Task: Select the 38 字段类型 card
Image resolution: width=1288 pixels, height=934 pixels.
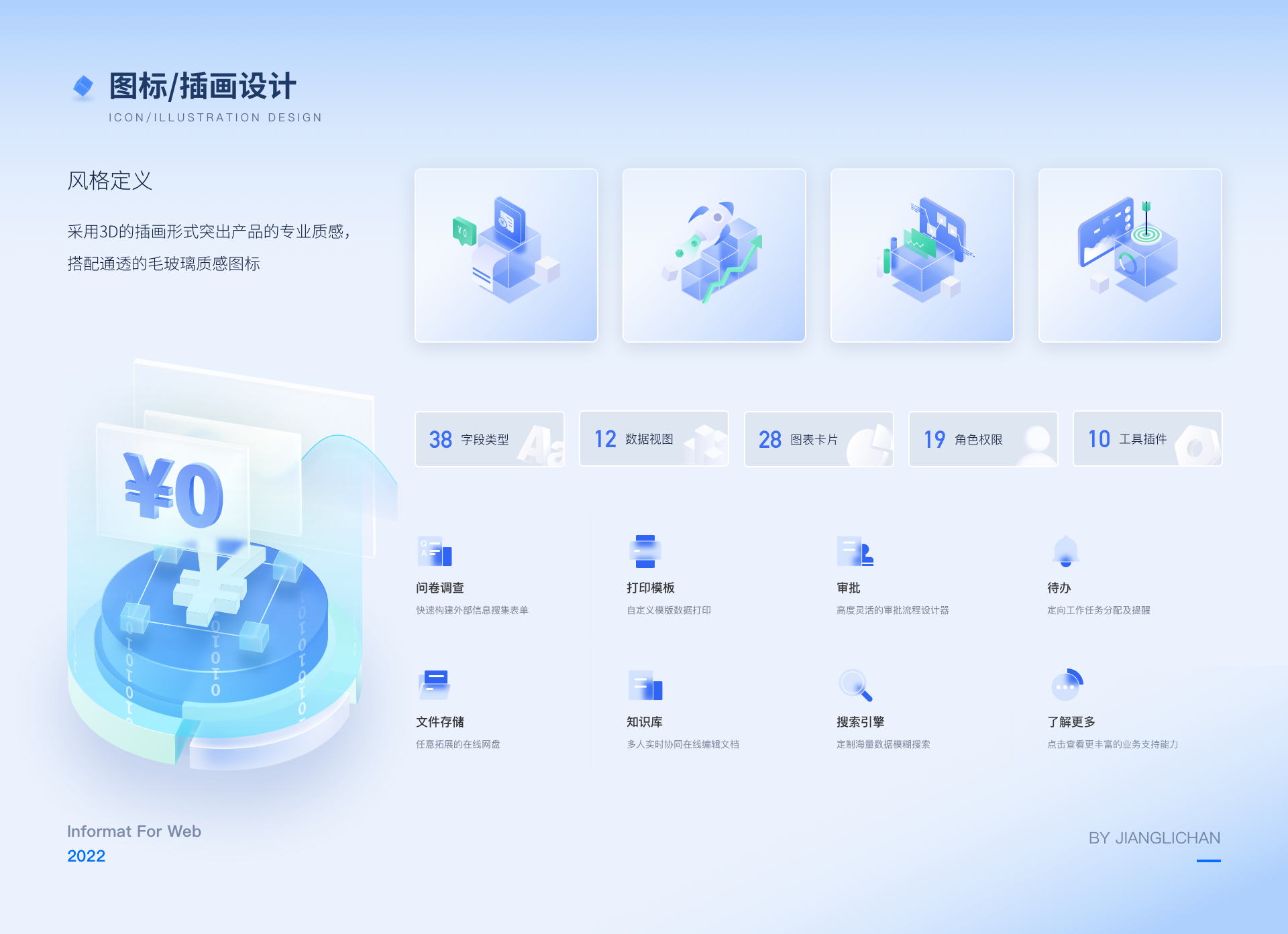Action: point(490,439)
